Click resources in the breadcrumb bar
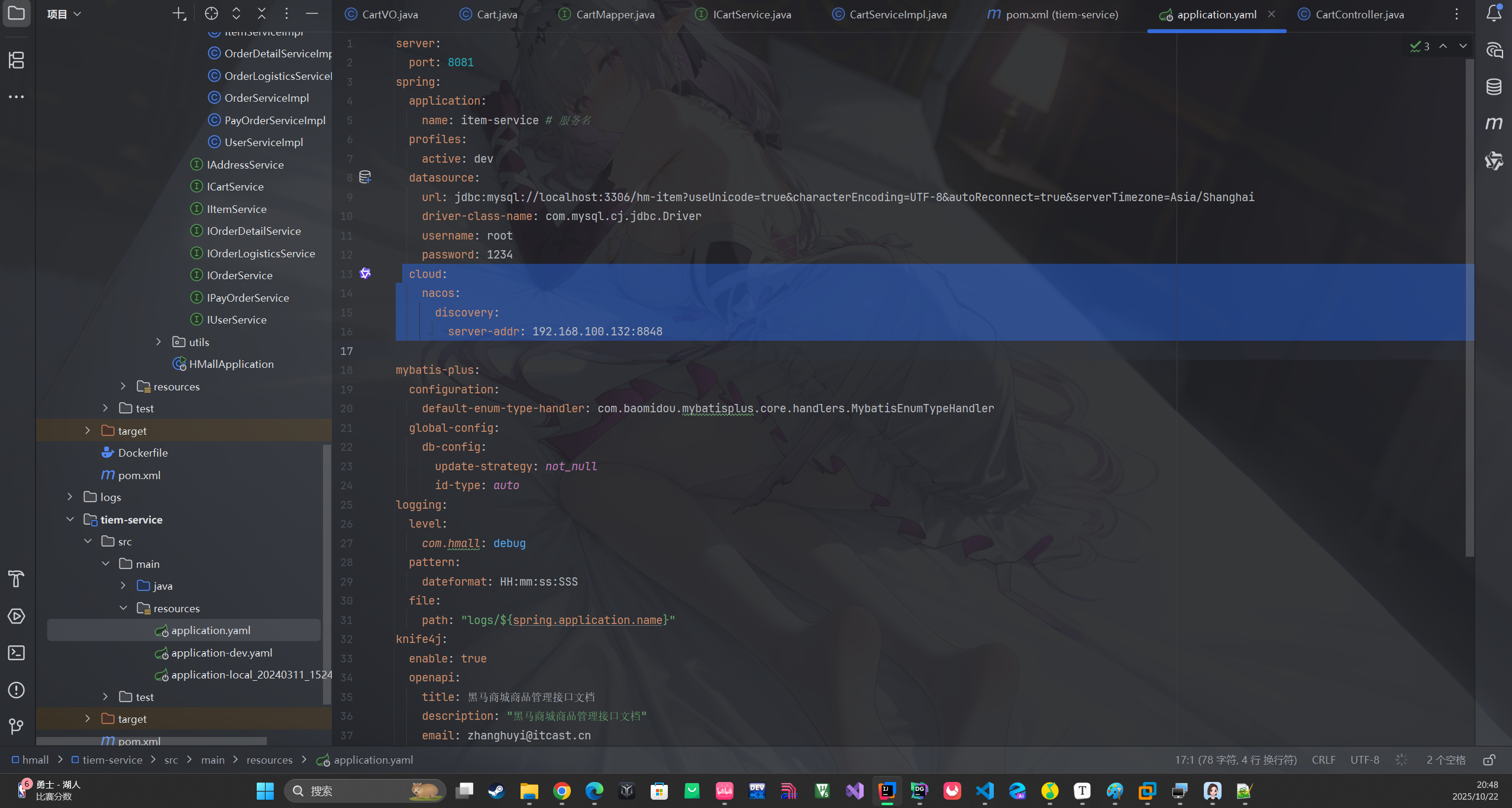1512x808 pixels. (269, 759)
